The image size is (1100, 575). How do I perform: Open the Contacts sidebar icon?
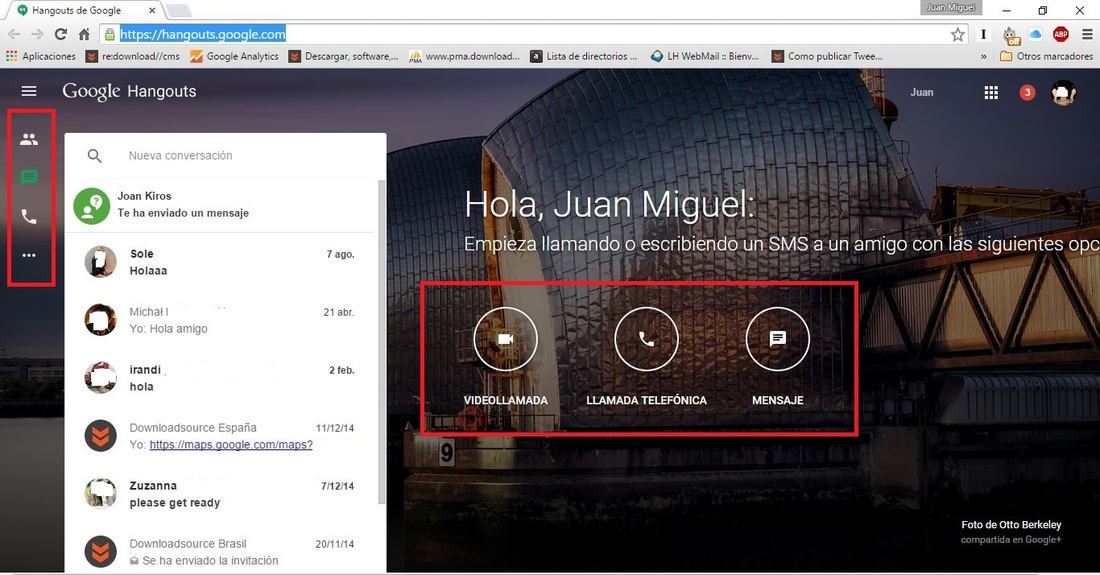[x=29, y=139]
